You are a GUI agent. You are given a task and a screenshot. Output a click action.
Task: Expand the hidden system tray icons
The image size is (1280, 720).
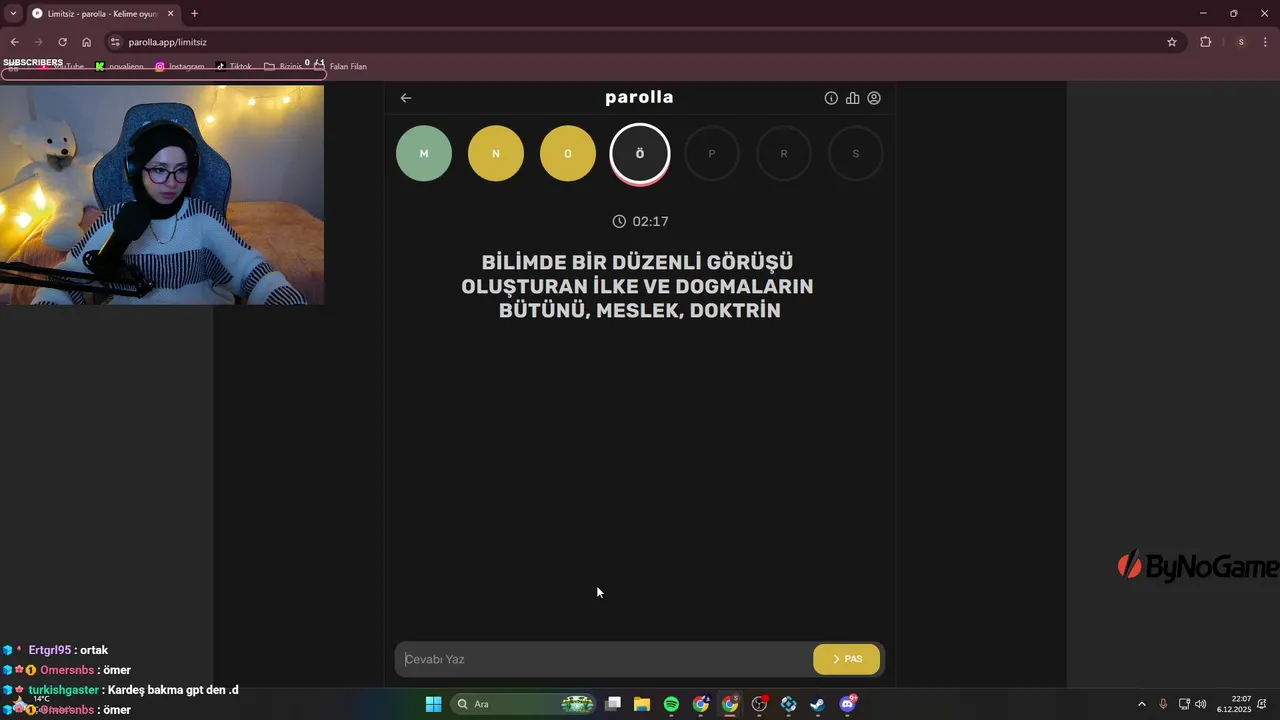(x=1142, y=704)
